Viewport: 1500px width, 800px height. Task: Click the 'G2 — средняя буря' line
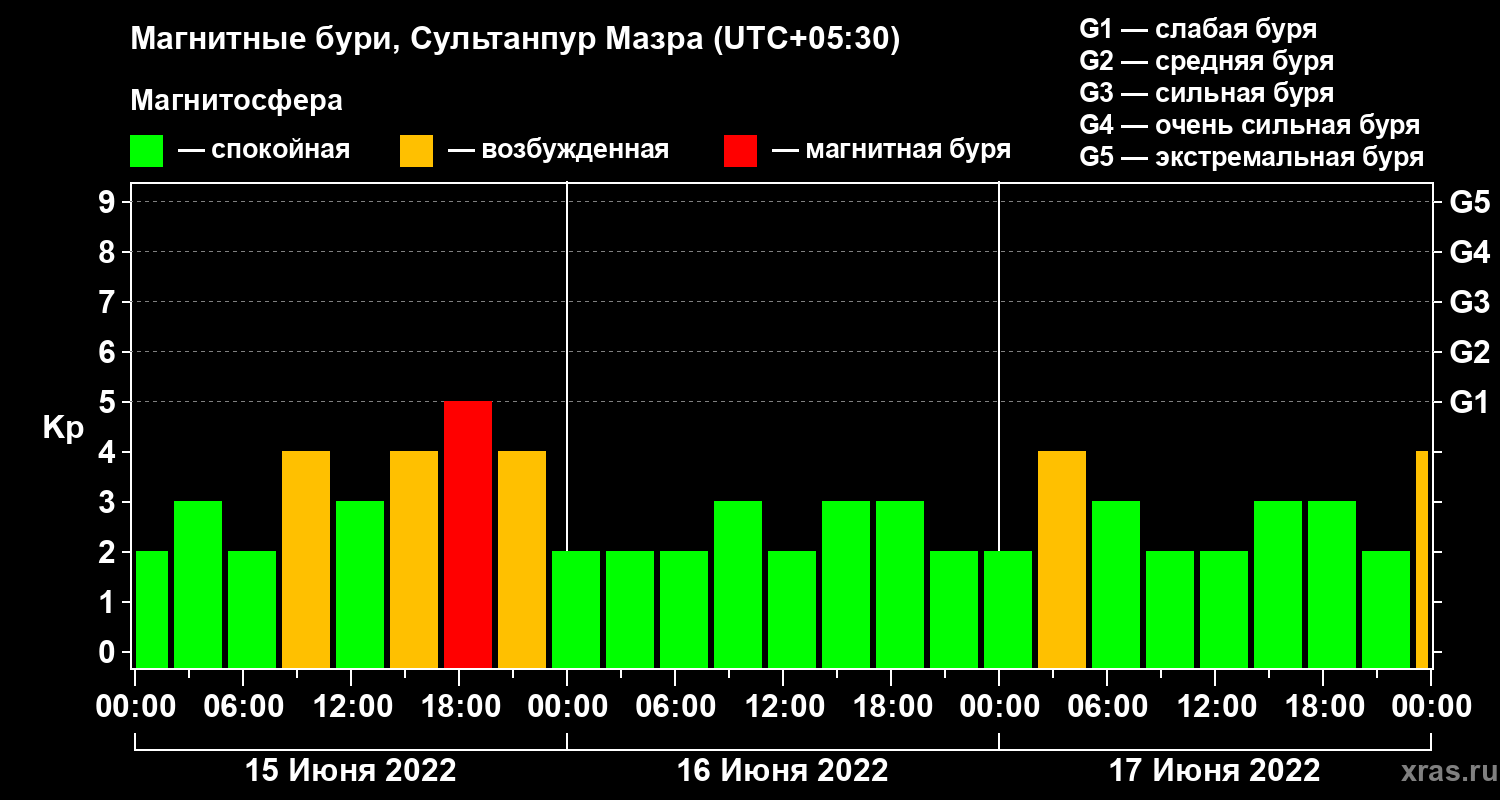[1206, 61]
